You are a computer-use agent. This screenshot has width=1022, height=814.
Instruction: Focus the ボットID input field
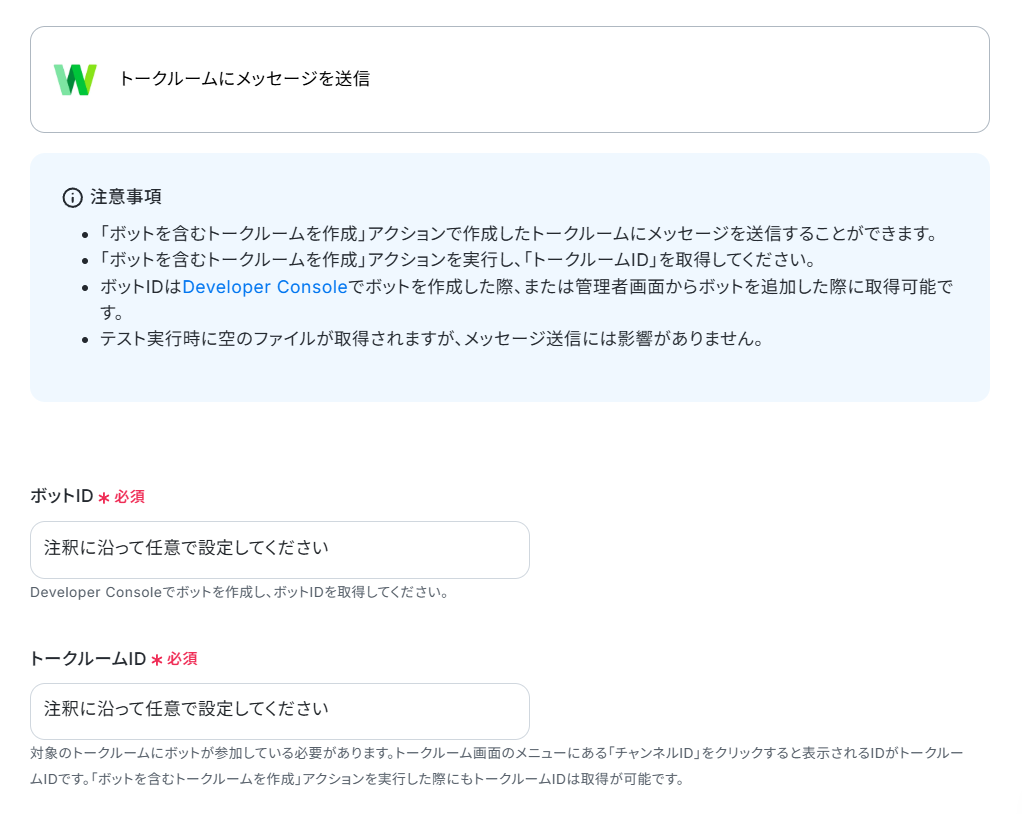[x=280, y=549]
